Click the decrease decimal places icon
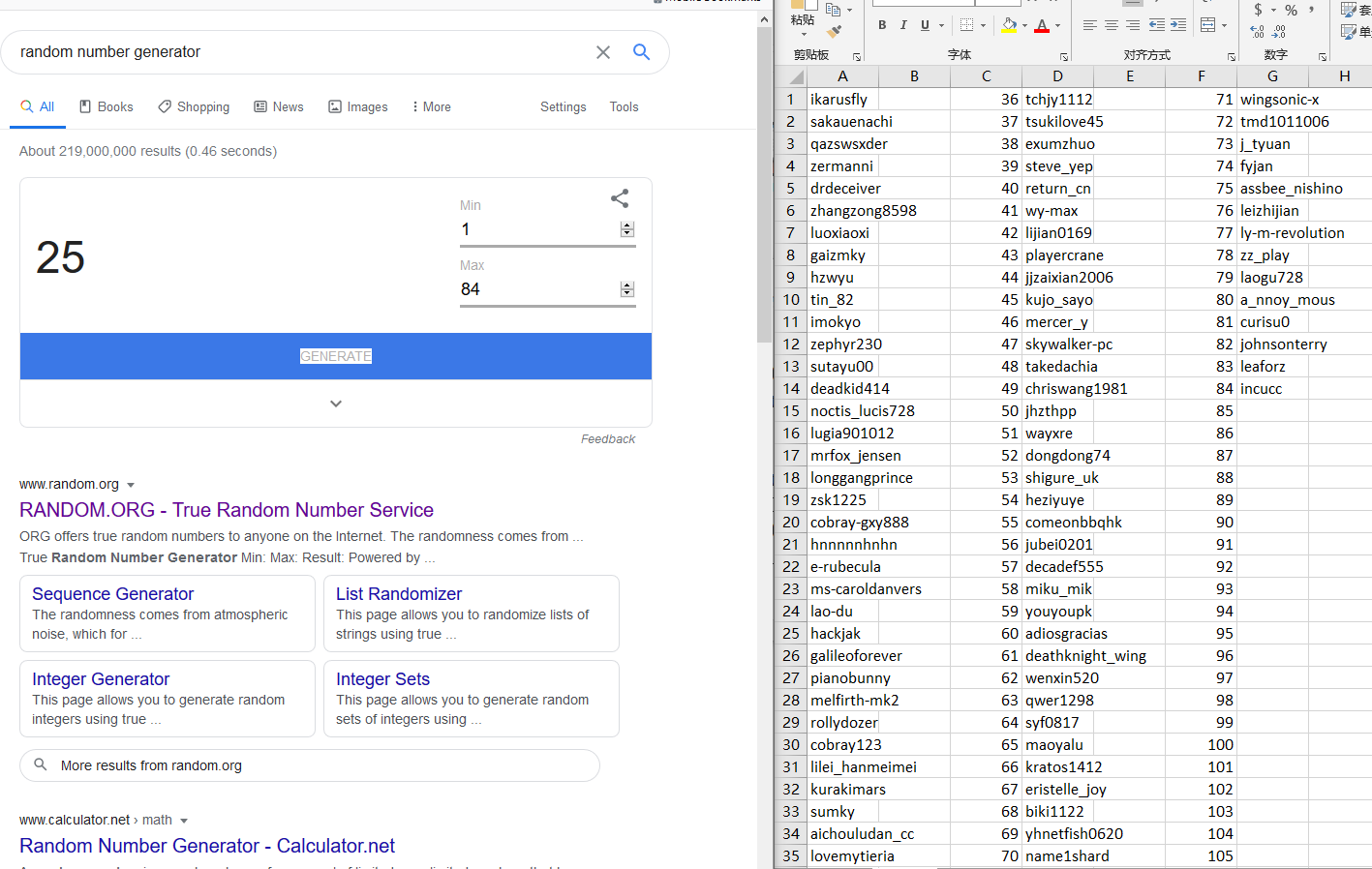 click(x=1280, y=32)
